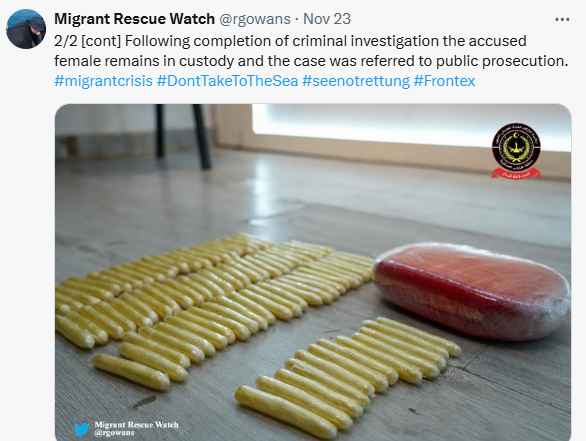This screenshot has width=586, height=441.
Task: Click the red ribbon under the emblem
Action: pos(516,173)
